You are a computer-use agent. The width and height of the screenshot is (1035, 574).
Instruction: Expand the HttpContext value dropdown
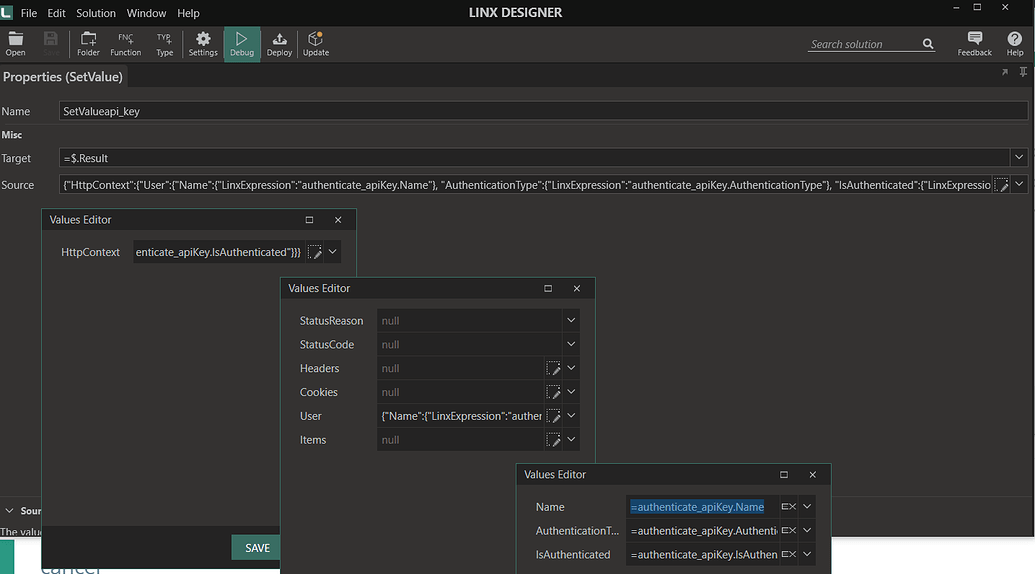(x=333, y=252)
